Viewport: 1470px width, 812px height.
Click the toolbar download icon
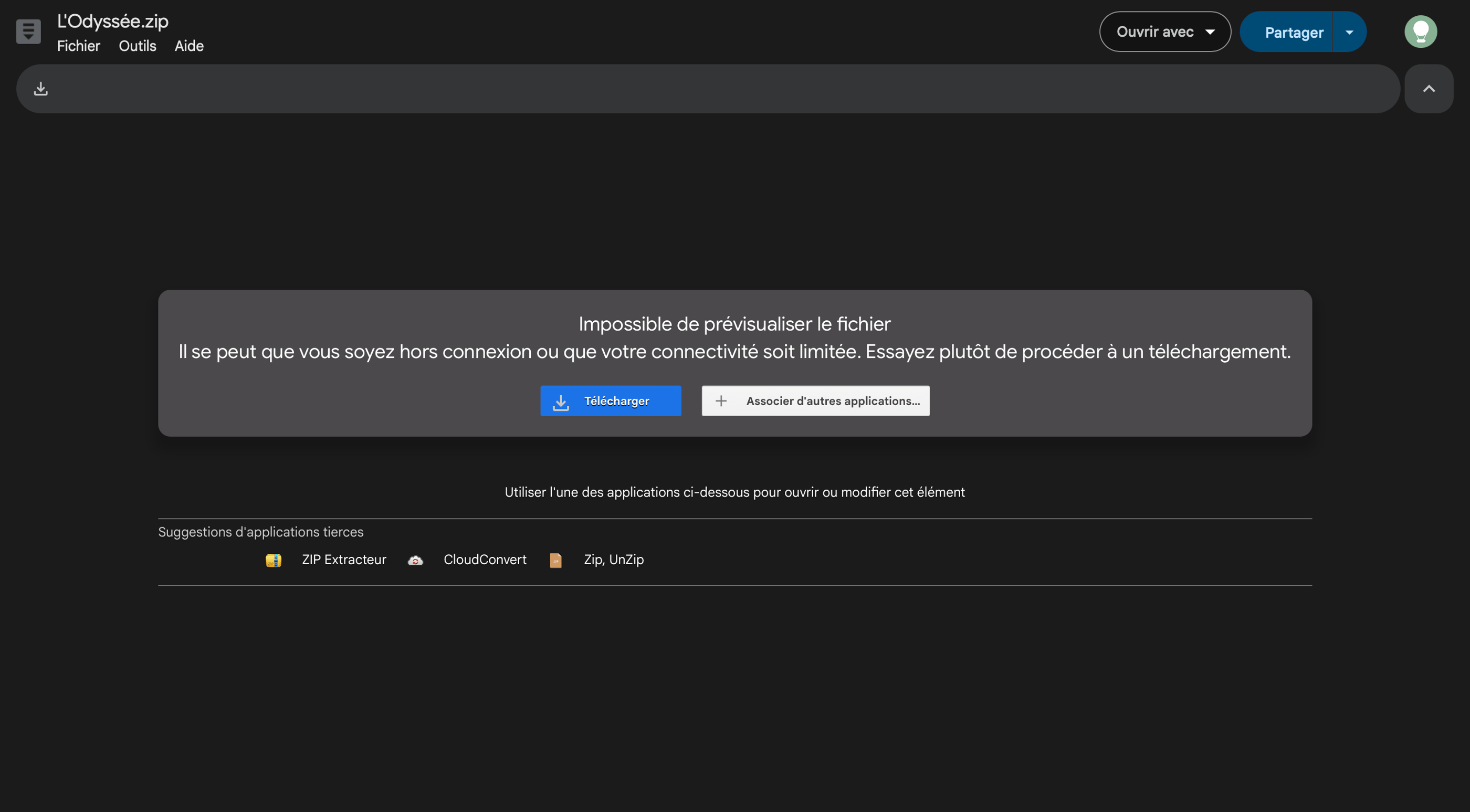tap(40, 89)
